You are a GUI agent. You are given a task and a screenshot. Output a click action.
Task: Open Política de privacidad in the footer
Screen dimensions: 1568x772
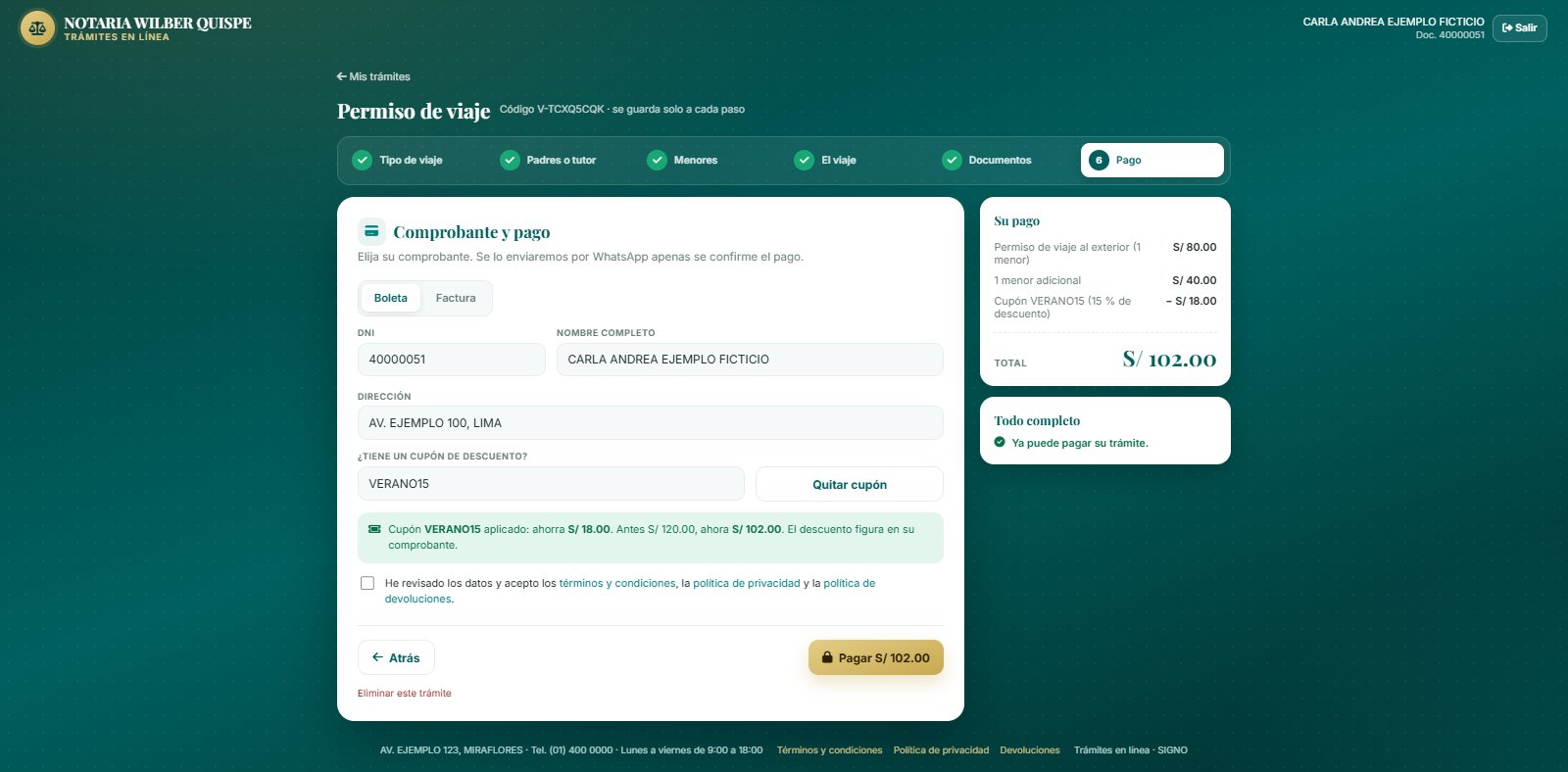tap(941, 749)
